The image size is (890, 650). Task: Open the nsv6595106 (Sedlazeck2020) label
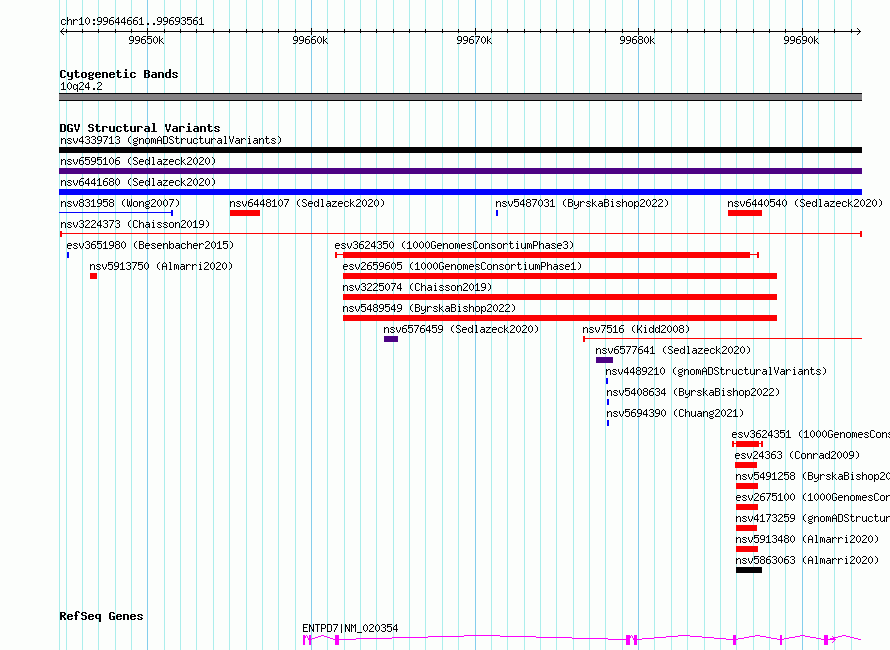click(138, 161)
